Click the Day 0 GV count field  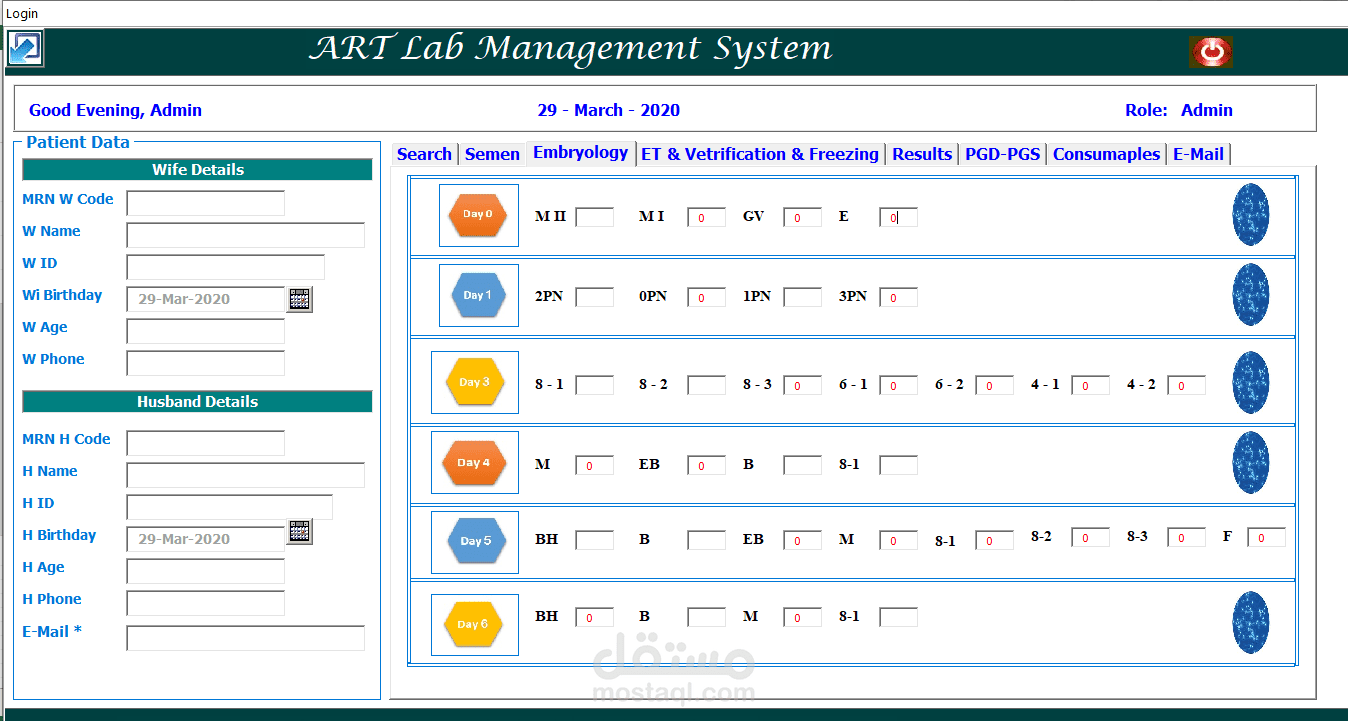tap(803, 217)
